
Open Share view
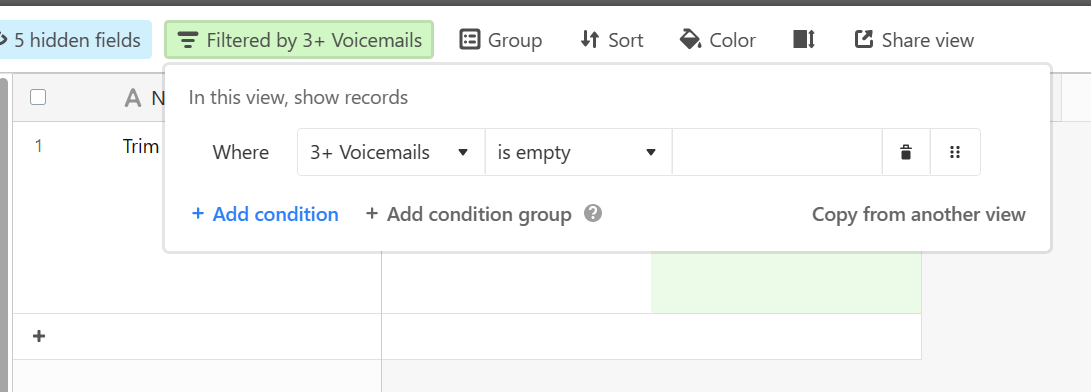tap(914, 40)
